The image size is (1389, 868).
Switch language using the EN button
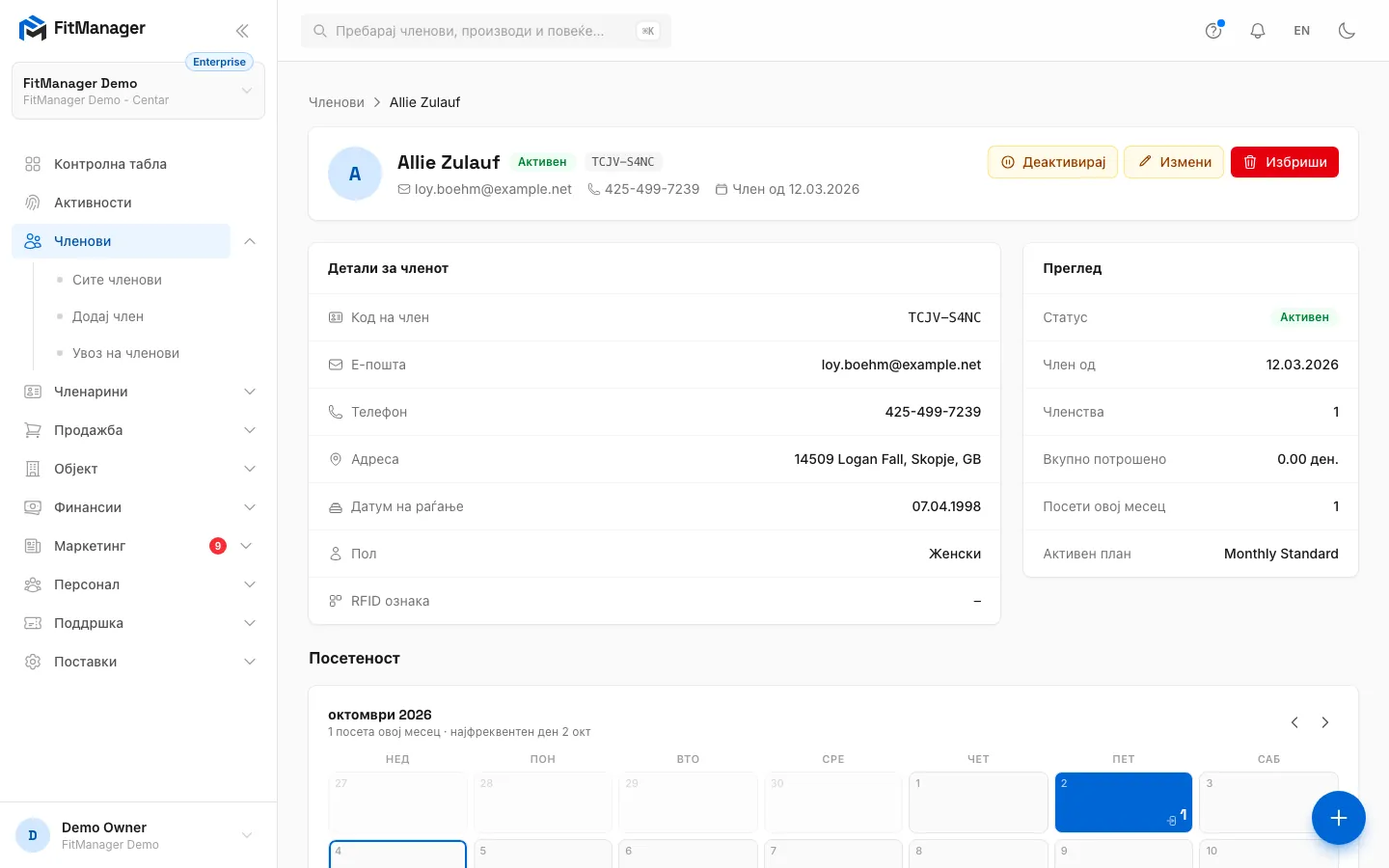point(1302,31)
